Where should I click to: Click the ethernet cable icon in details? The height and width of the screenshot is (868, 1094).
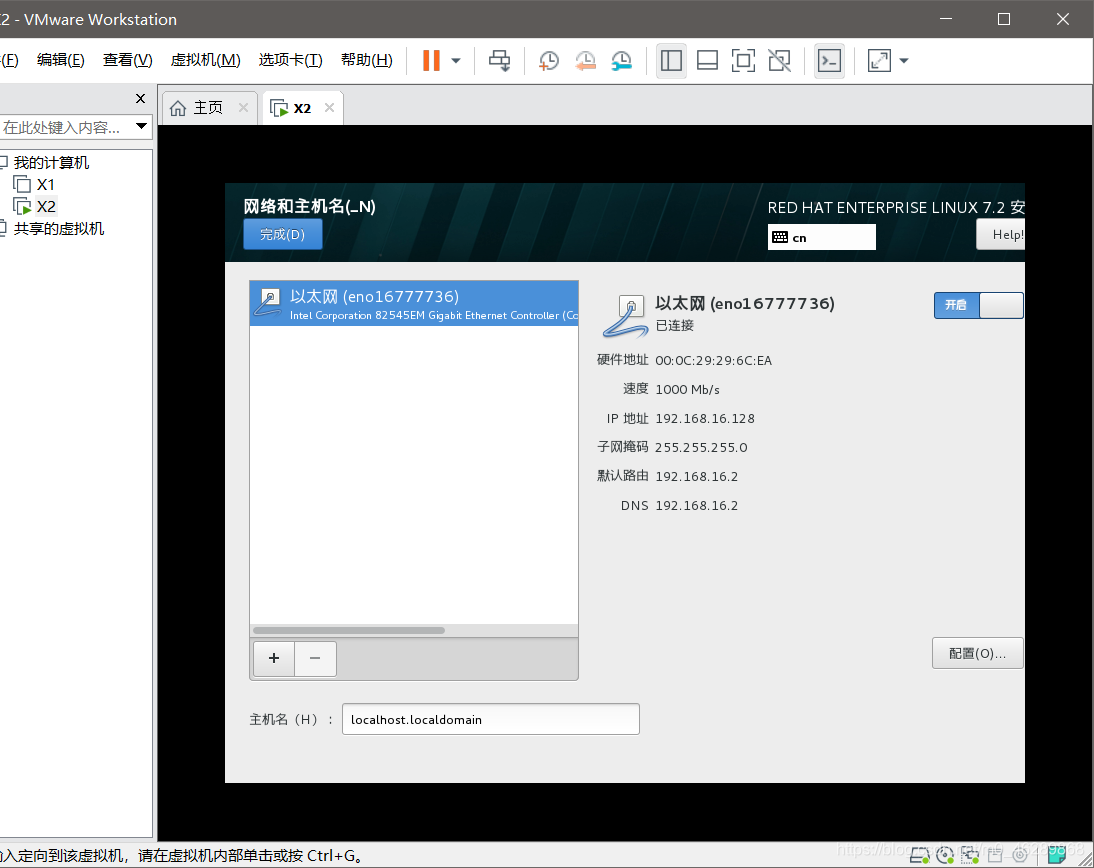625,316
